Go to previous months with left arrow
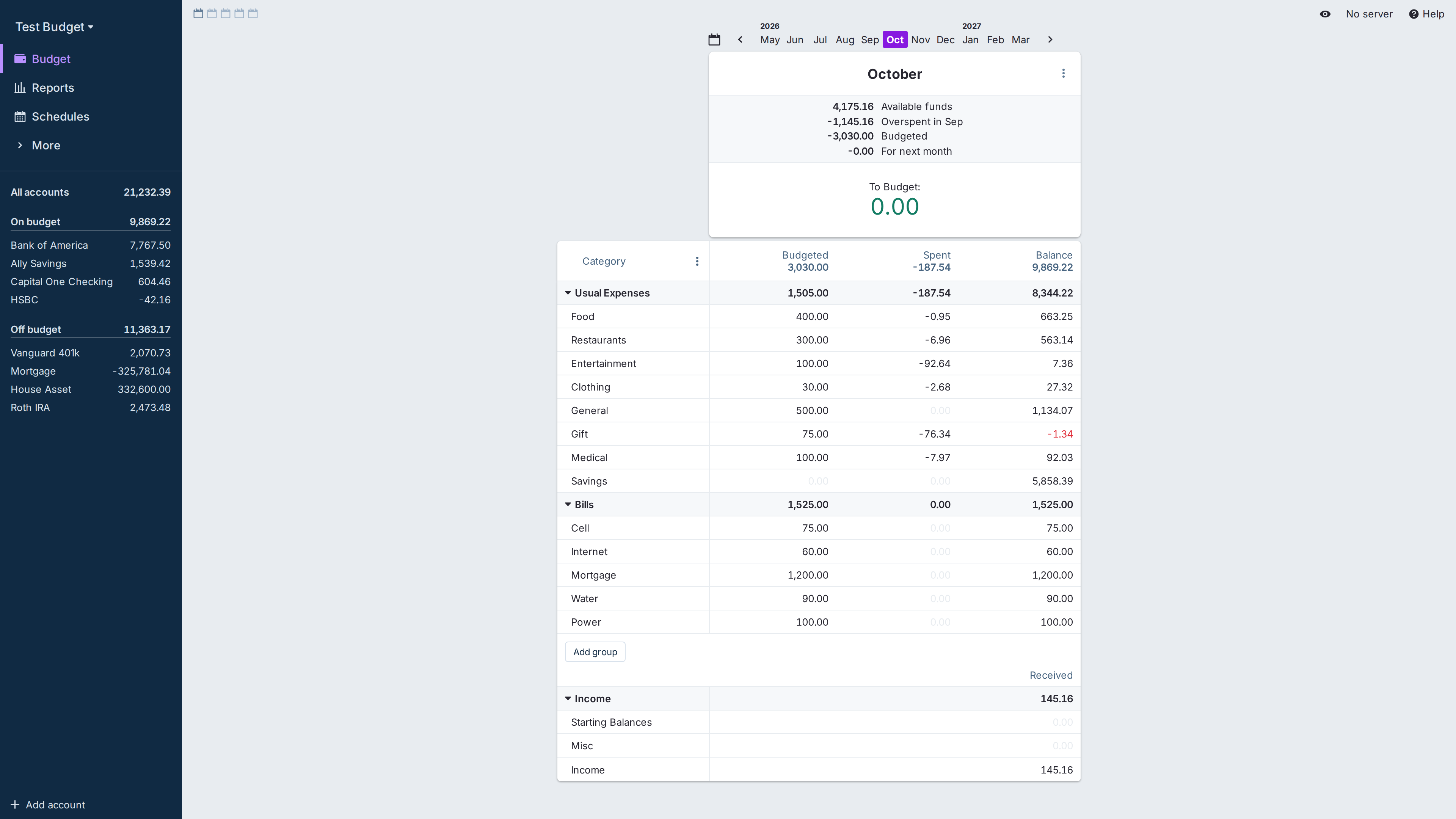This screenshot has height=819, width=1456. [x=740, y=39]
